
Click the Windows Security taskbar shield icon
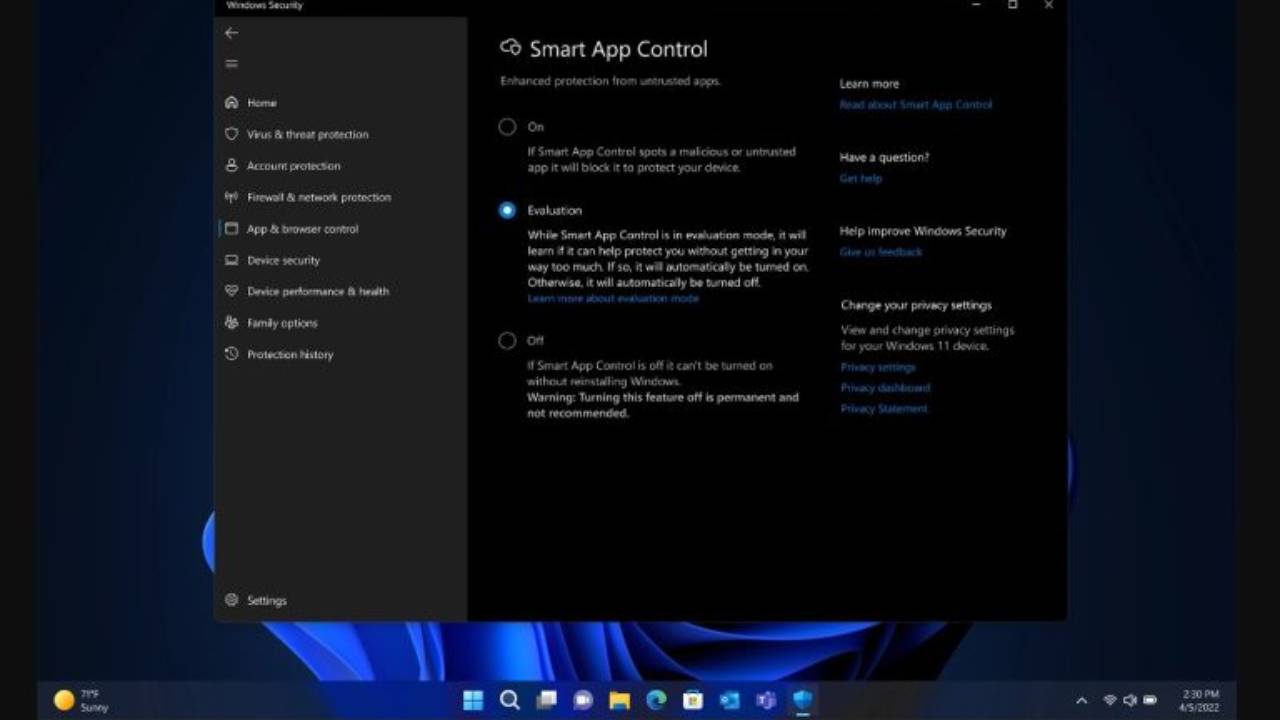tap(802, 699)
